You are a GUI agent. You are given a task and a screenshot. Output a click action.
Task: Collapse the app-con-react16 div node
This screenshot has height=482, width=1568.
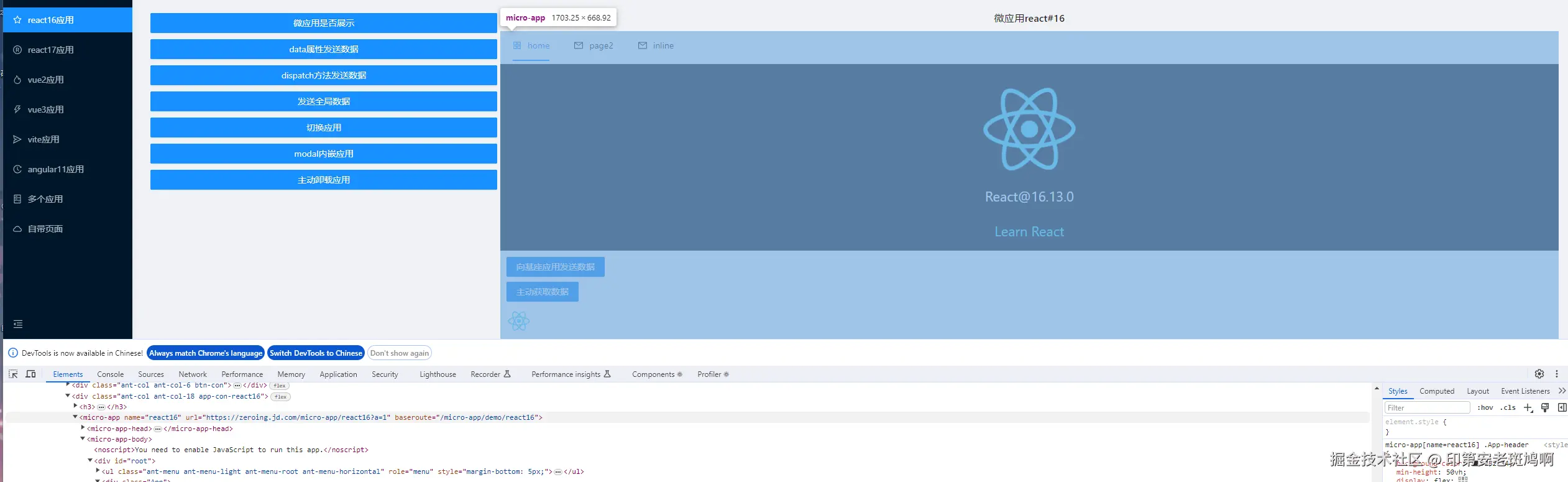pos(68,396)
